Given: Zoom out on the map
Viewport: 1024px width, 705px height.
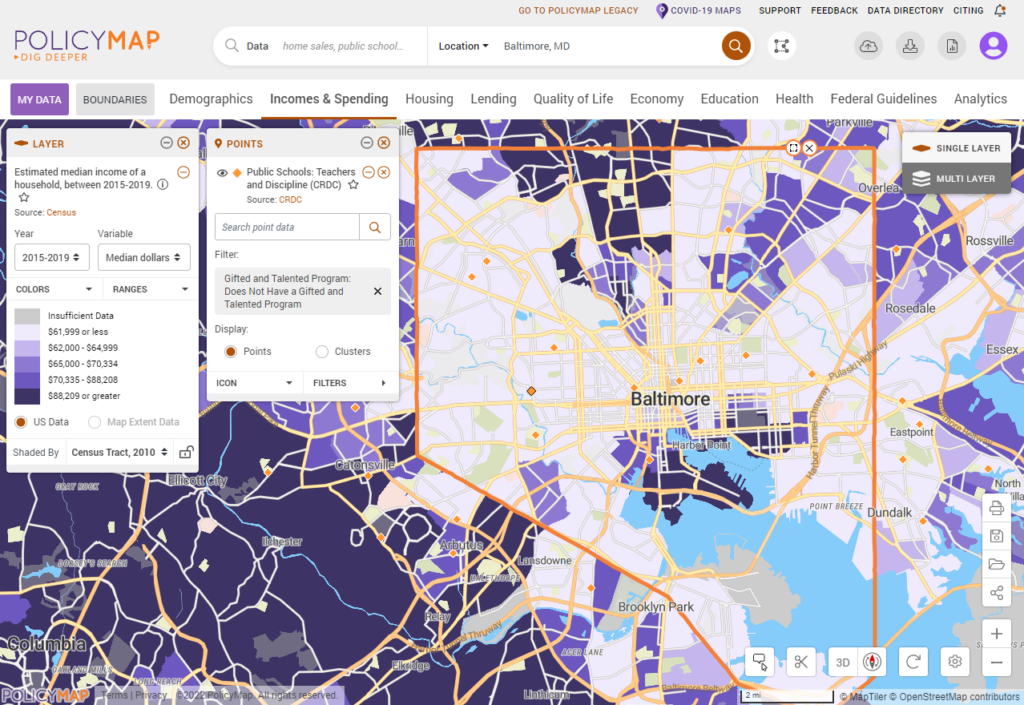Looking at the screenshot, I should [997, 663].
